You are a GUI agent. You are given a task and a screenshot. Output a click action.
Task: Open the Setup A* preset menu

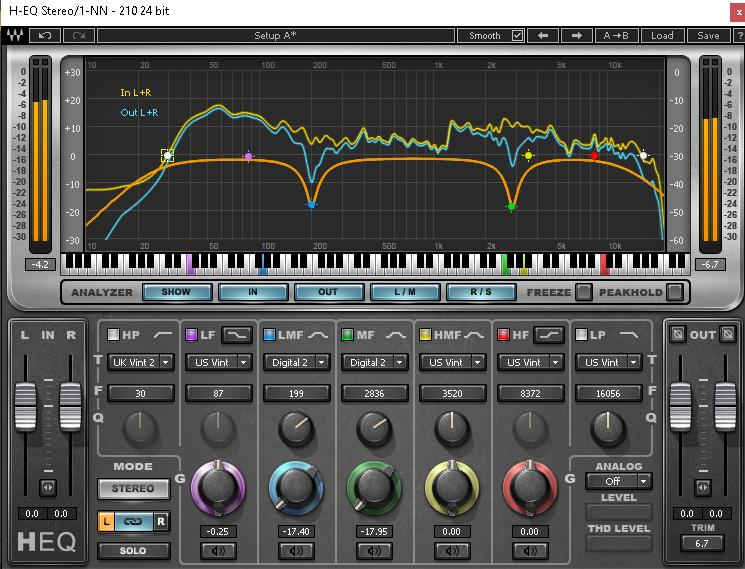point(276,36)
